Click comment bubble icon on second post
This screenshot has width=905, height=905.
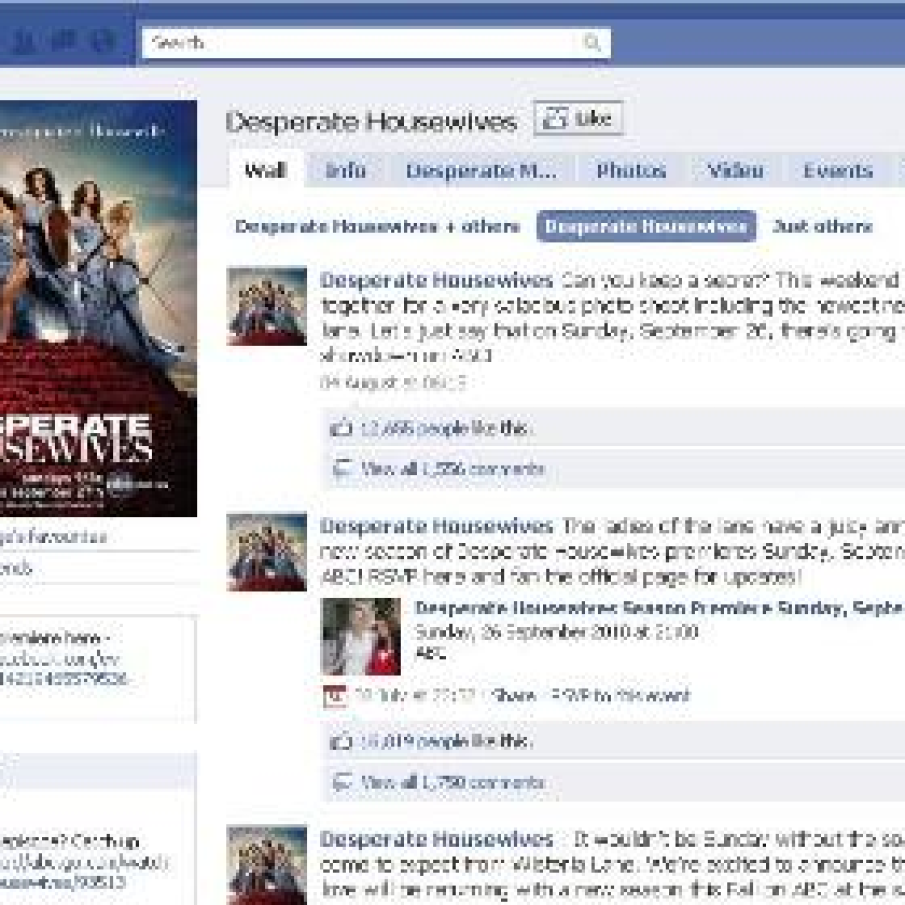(x=342, y=782)
